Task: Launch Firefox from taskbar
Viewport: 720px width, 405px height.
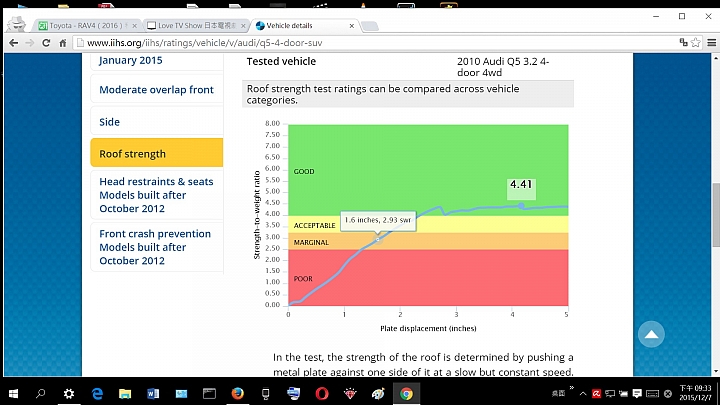Action: pos(237,394)
